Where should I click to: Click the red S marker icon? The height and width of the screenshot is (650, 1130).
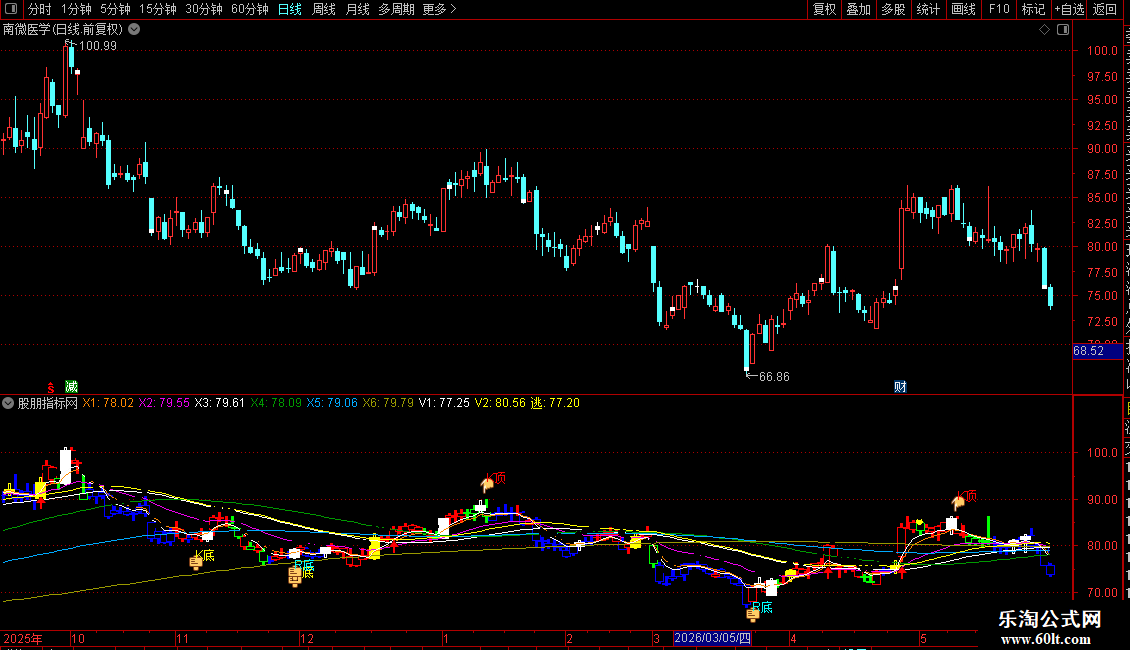click(51, 388)
